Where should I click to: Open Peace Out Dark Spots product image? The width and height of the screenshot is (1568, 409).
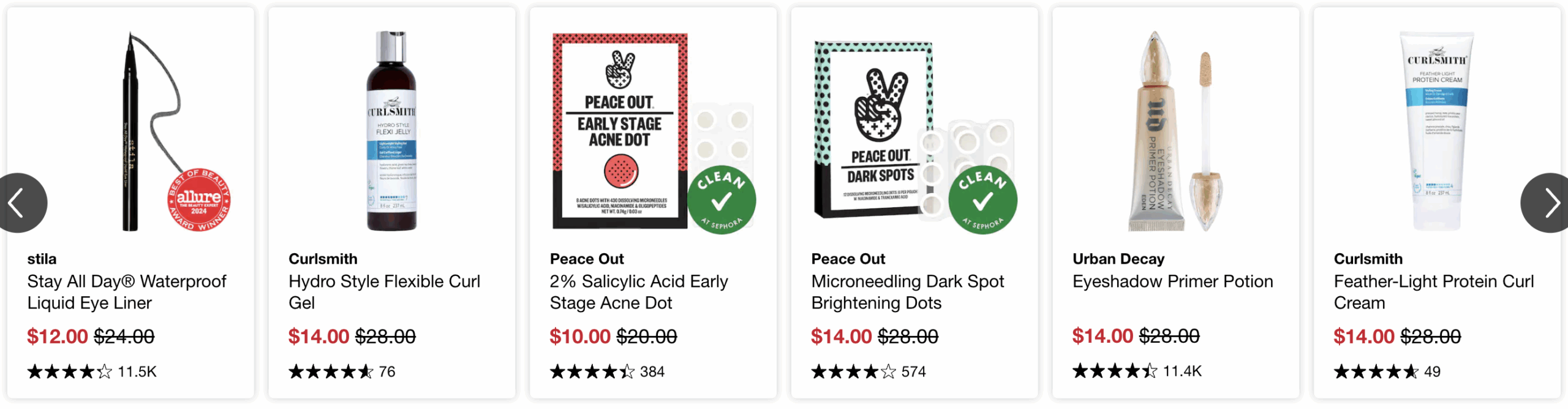tap(875, 132)
